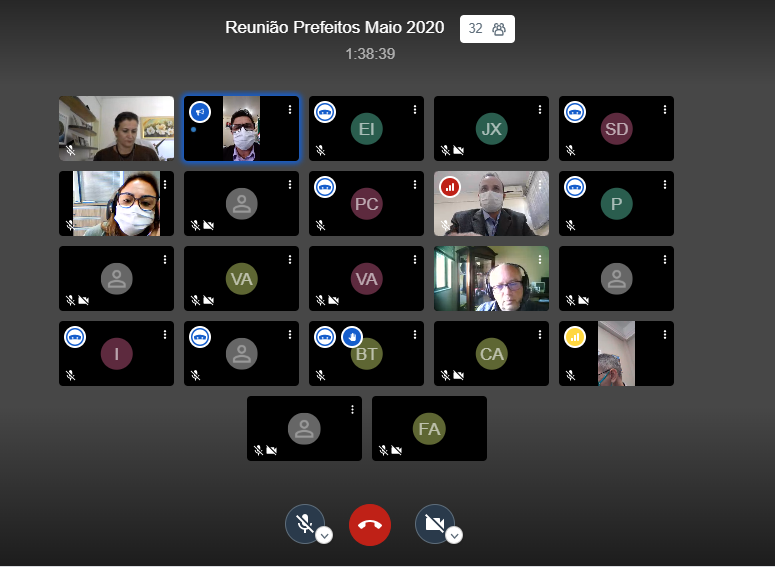The image size is (775, 567).
Task: Click the Reunião Prefeitos Maio 2020 title
Action: point(335,28)
